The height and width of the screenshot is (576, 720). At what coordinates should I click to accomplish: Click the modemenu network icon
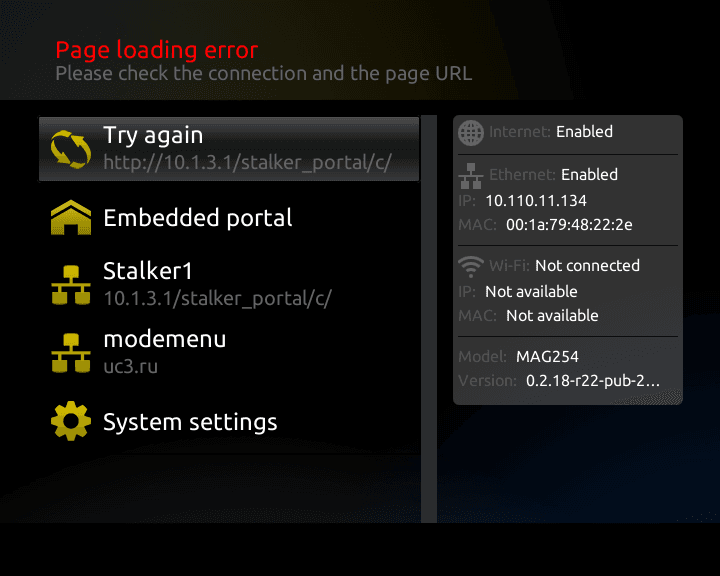point(70,352)
